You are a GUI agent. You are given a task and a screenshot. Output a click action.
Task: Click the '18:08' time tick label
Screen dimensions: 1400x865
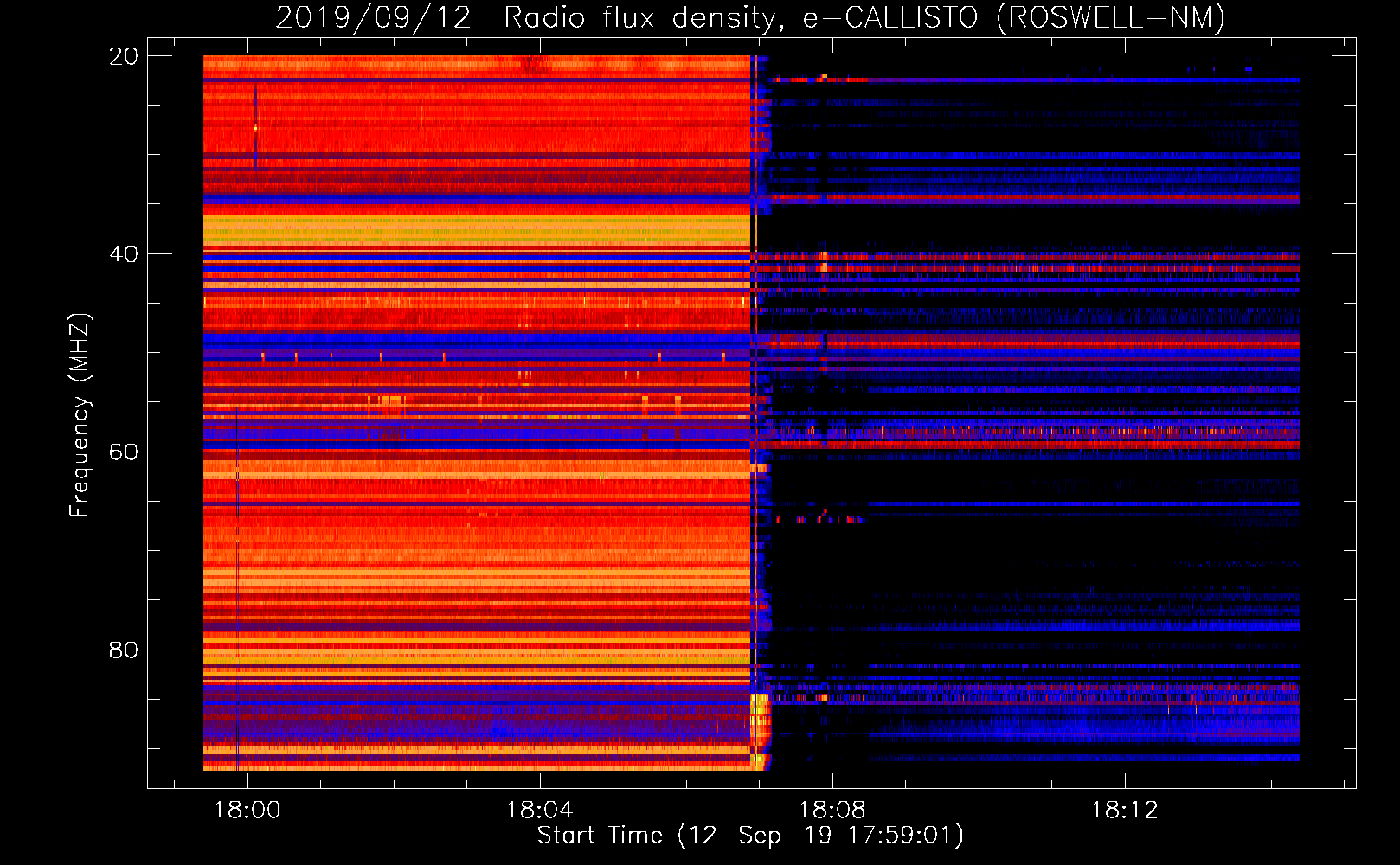tap(832, 811)
